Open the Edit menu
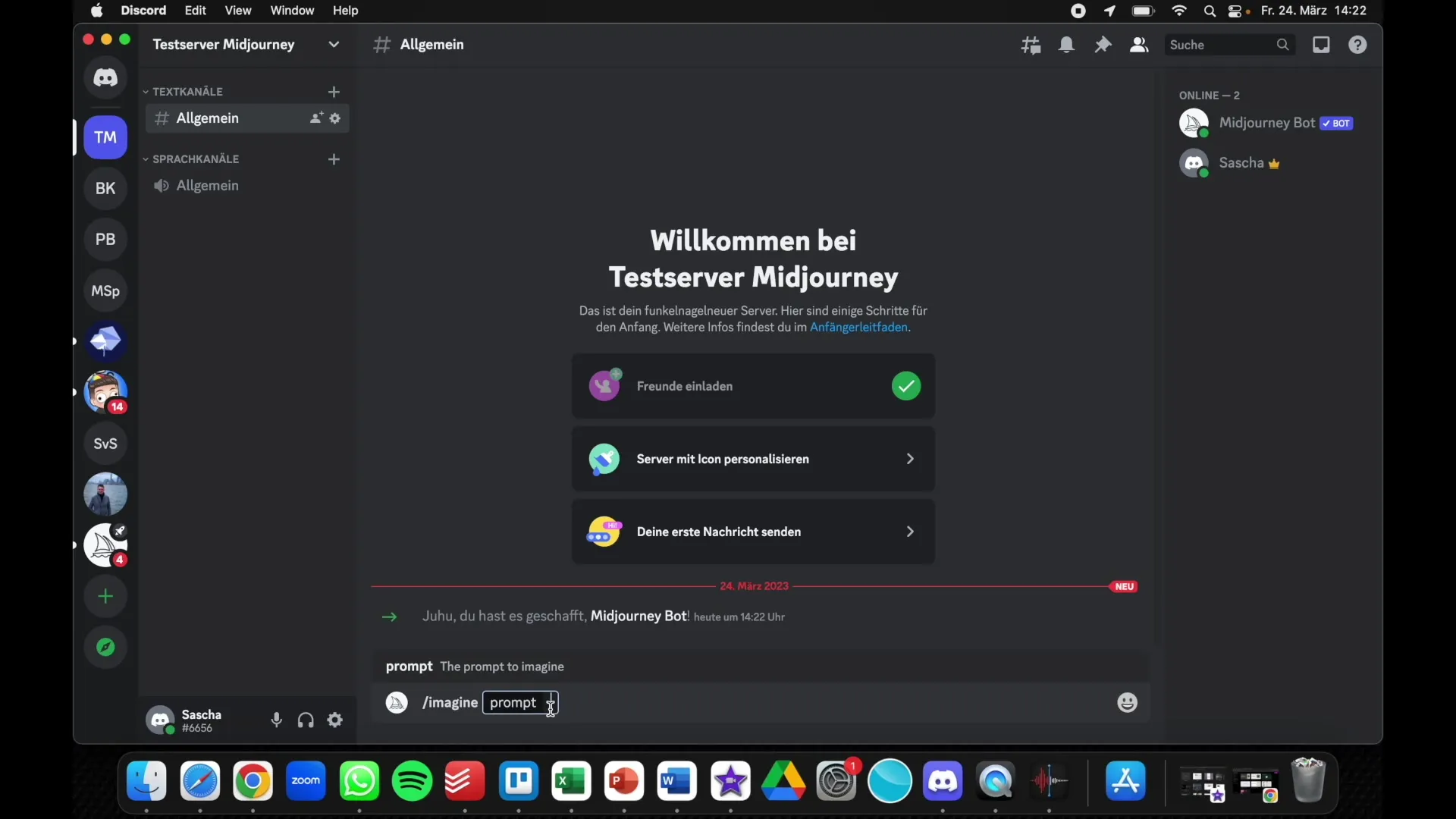The width and height of the screenshot is (1456, 819). pyautogui.click(x=196, y=11)
